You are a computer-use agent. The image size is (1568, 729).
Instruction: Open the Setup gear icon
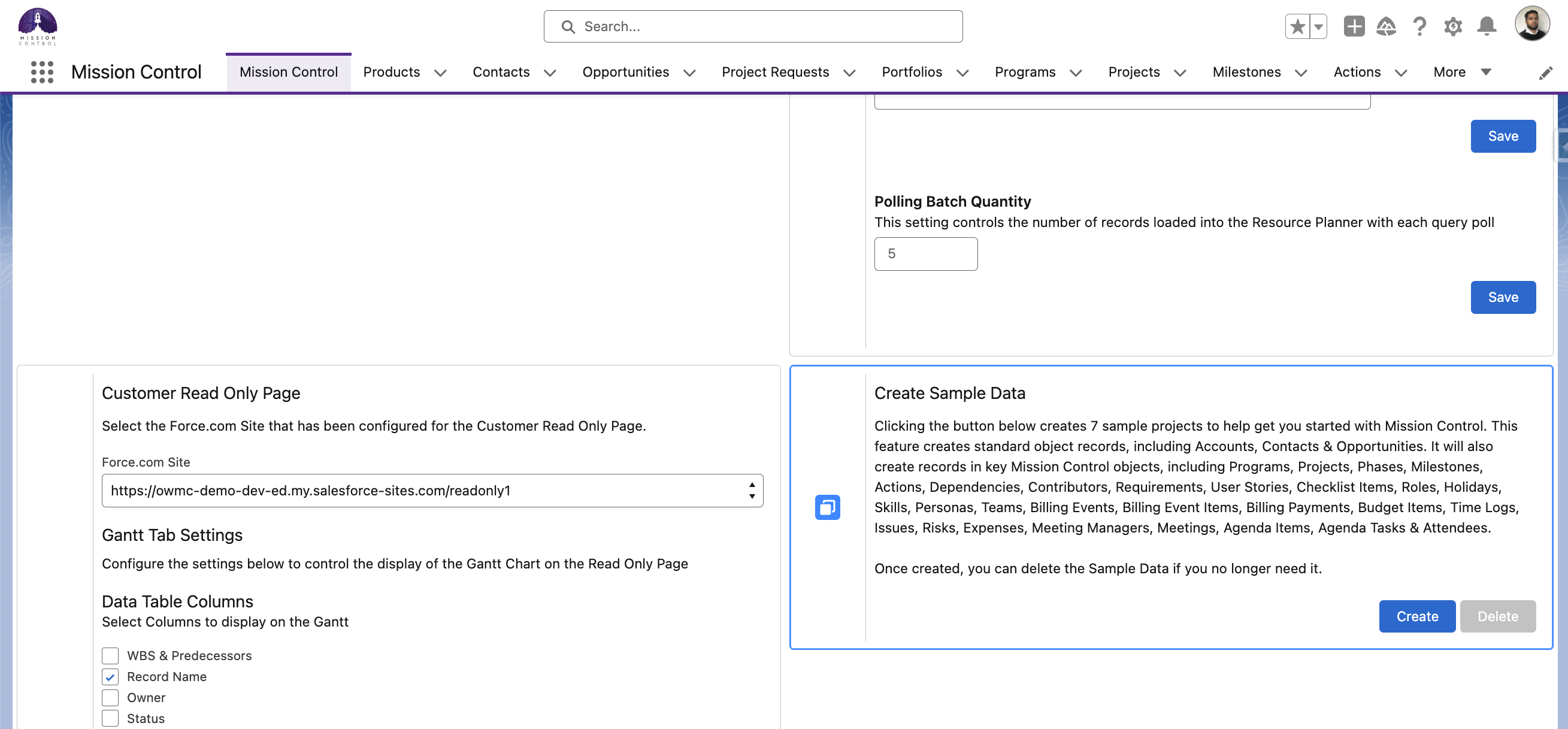(1454, 26)
